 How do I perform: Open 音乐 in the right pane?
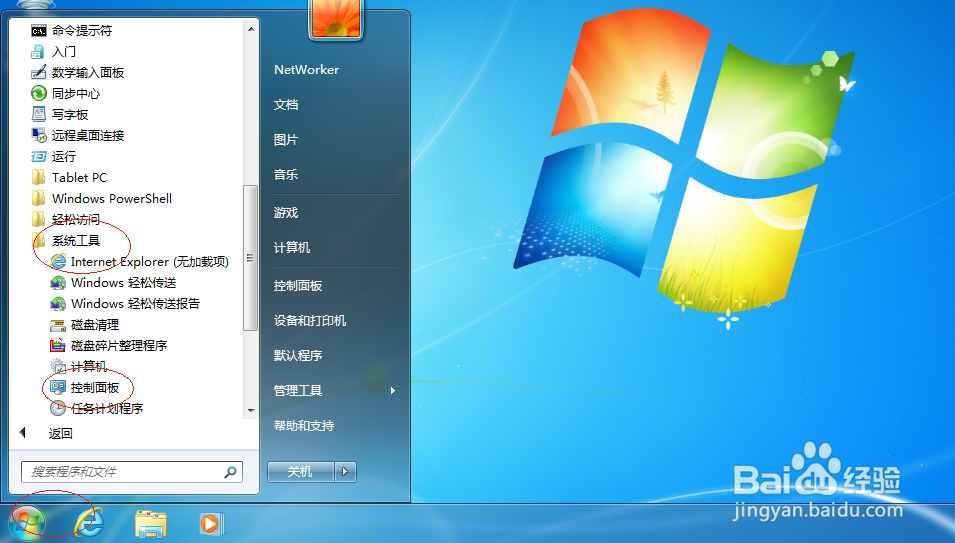286,175
